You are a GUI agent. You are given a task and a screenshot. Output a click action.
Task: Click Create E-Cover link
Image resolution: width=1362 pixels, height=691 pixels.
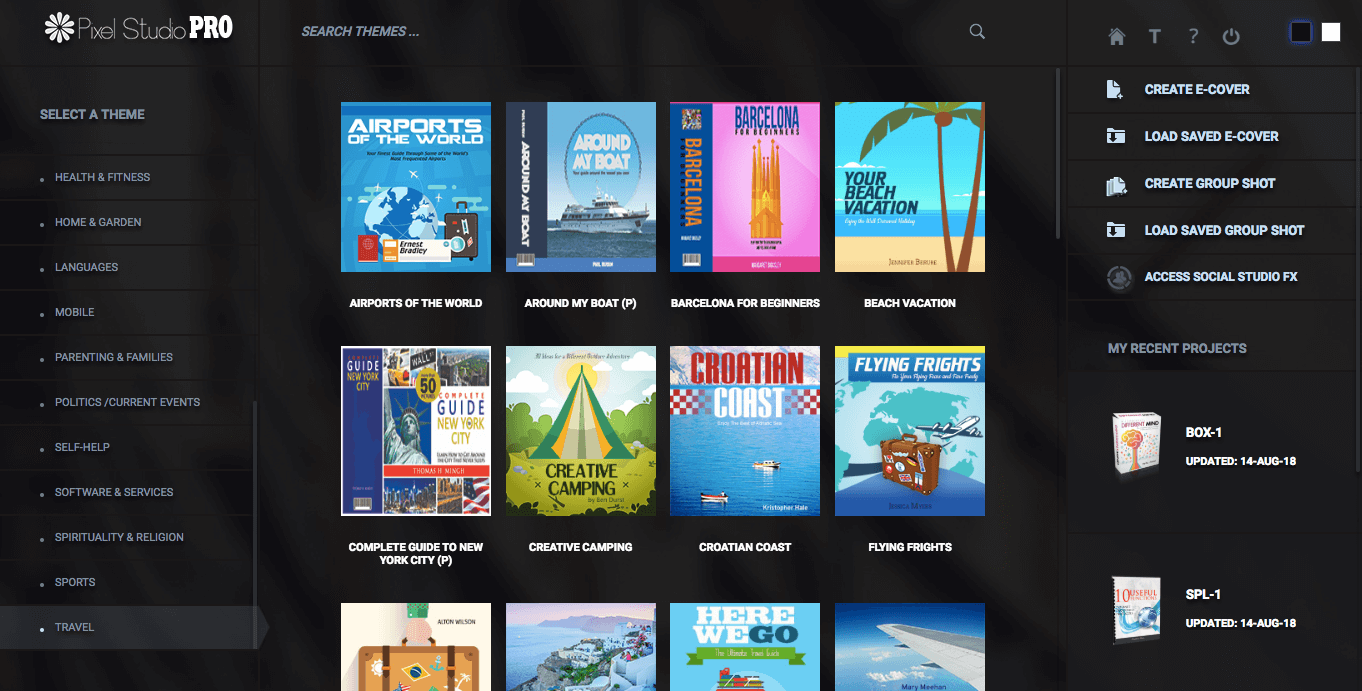pyautogui.click(x=1197, y=89)
